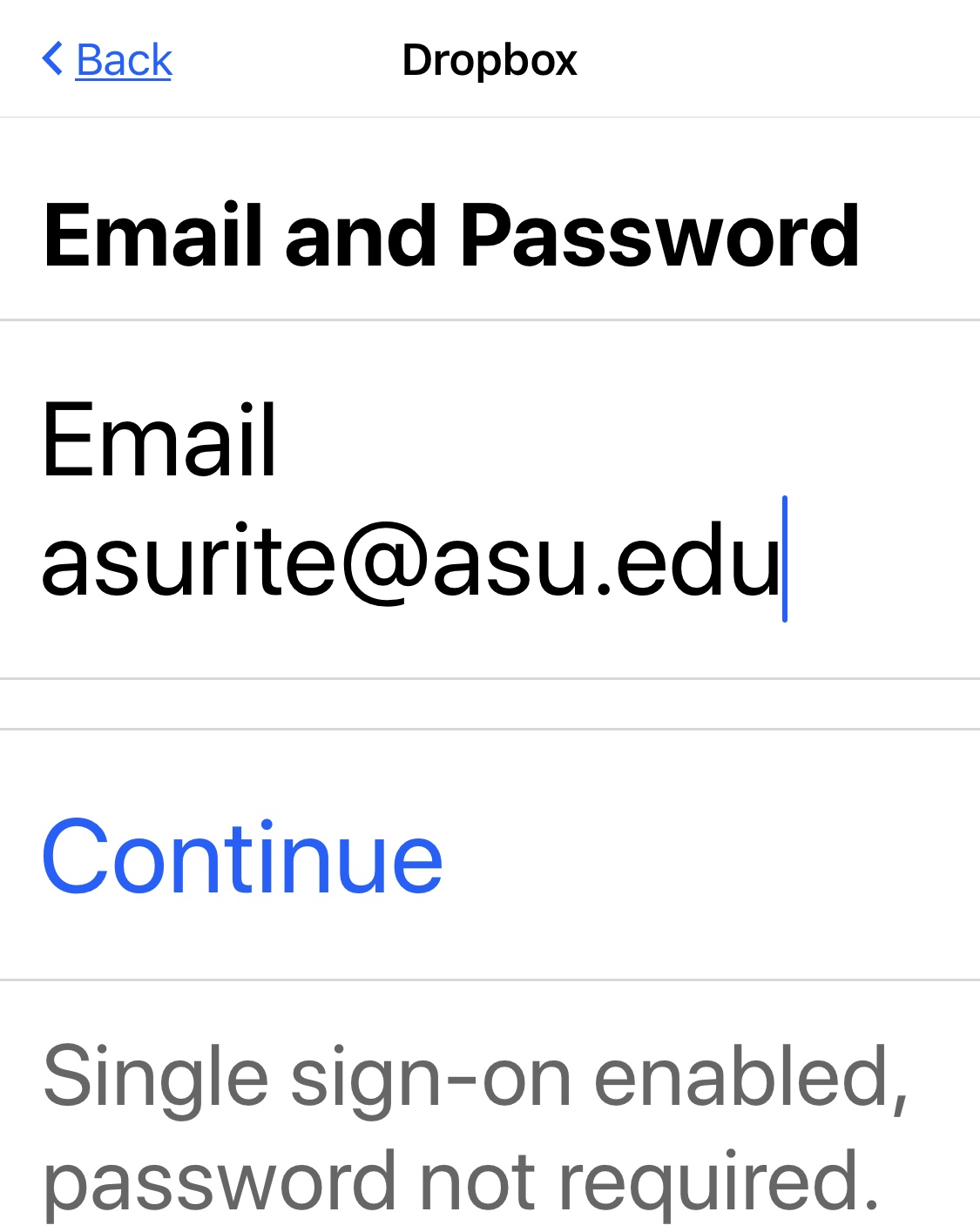This screenshot has width=980, height=1232.
Task: Click the word 'Email' in the bold heading
Action: [x=153, y=235]
